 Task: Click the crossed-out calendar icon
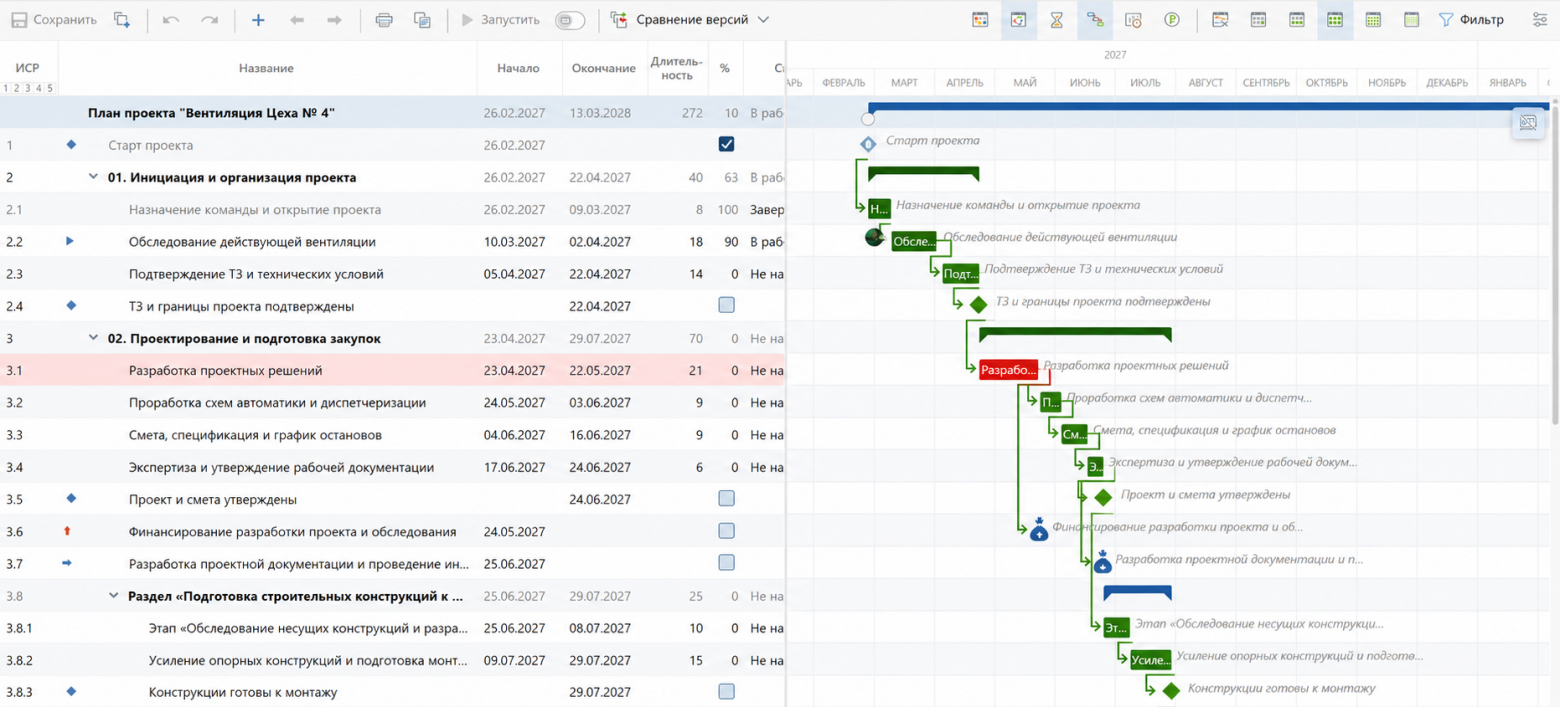point(1220,20)
